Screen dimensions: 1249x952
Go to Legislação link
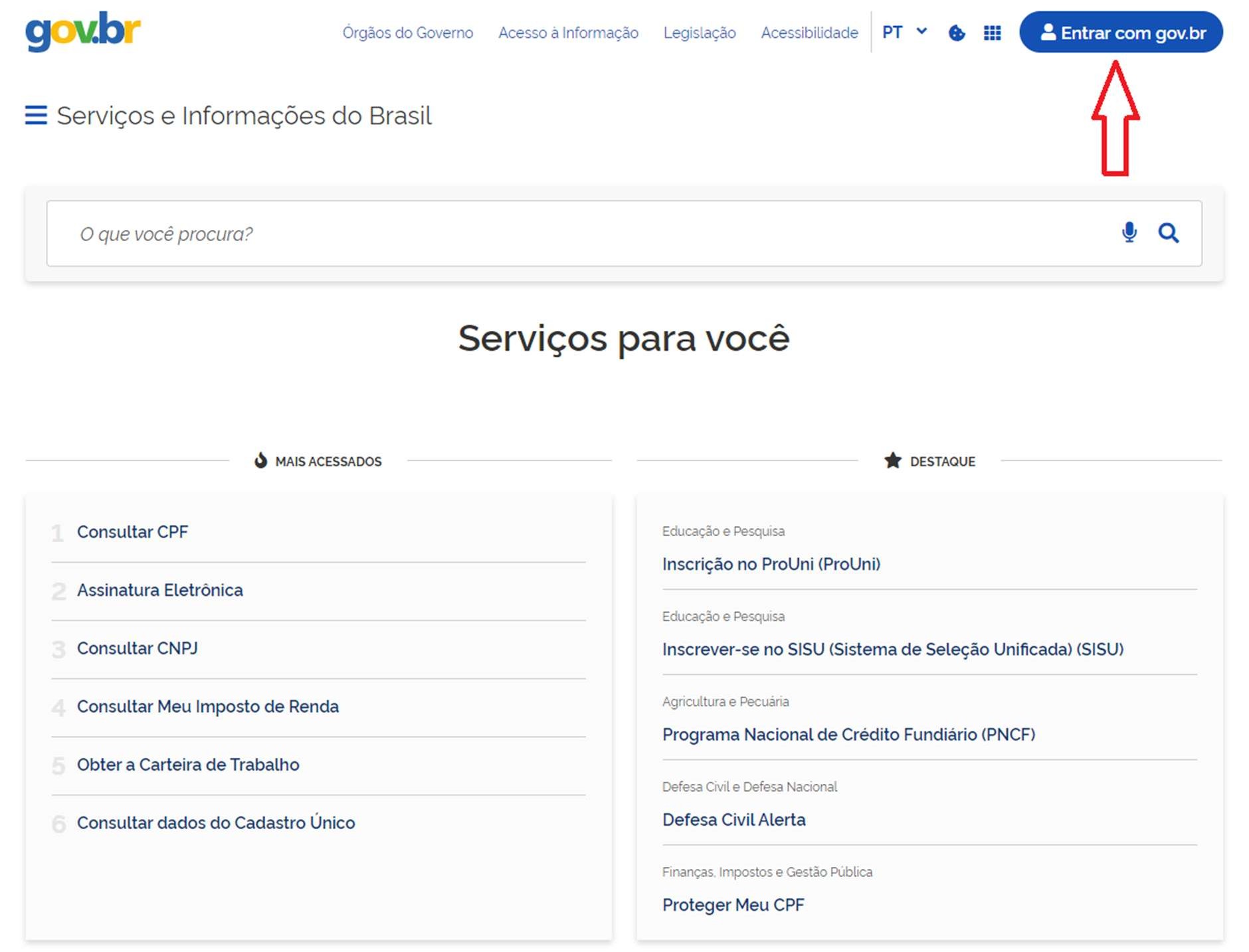(x=700, y=33)
